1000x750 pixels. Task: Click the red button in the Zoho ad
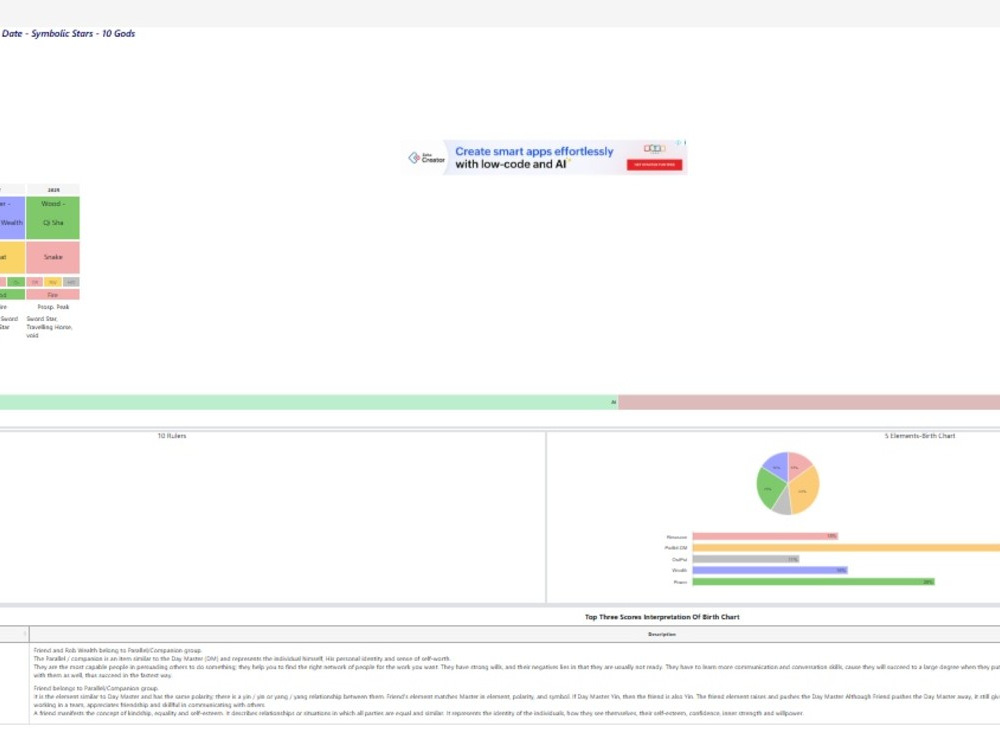tap(654, 165)
